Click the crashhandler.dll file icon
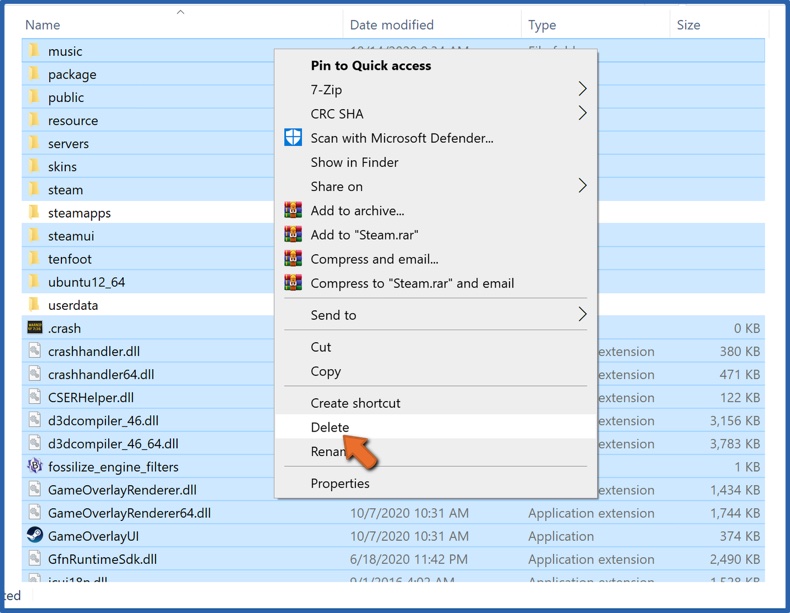Viewport: 790px width, 613px height. coord(35,351)
